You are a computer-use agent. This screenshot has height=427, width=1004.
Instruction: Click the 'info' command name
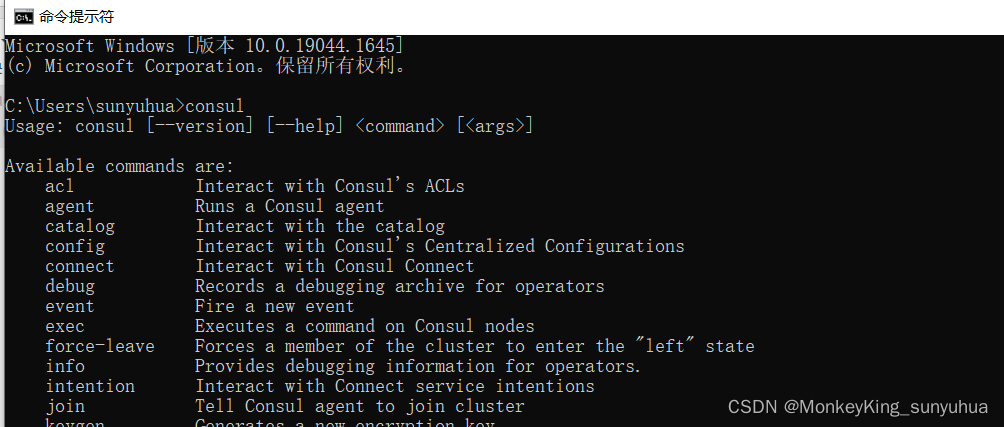pos(65,366)
